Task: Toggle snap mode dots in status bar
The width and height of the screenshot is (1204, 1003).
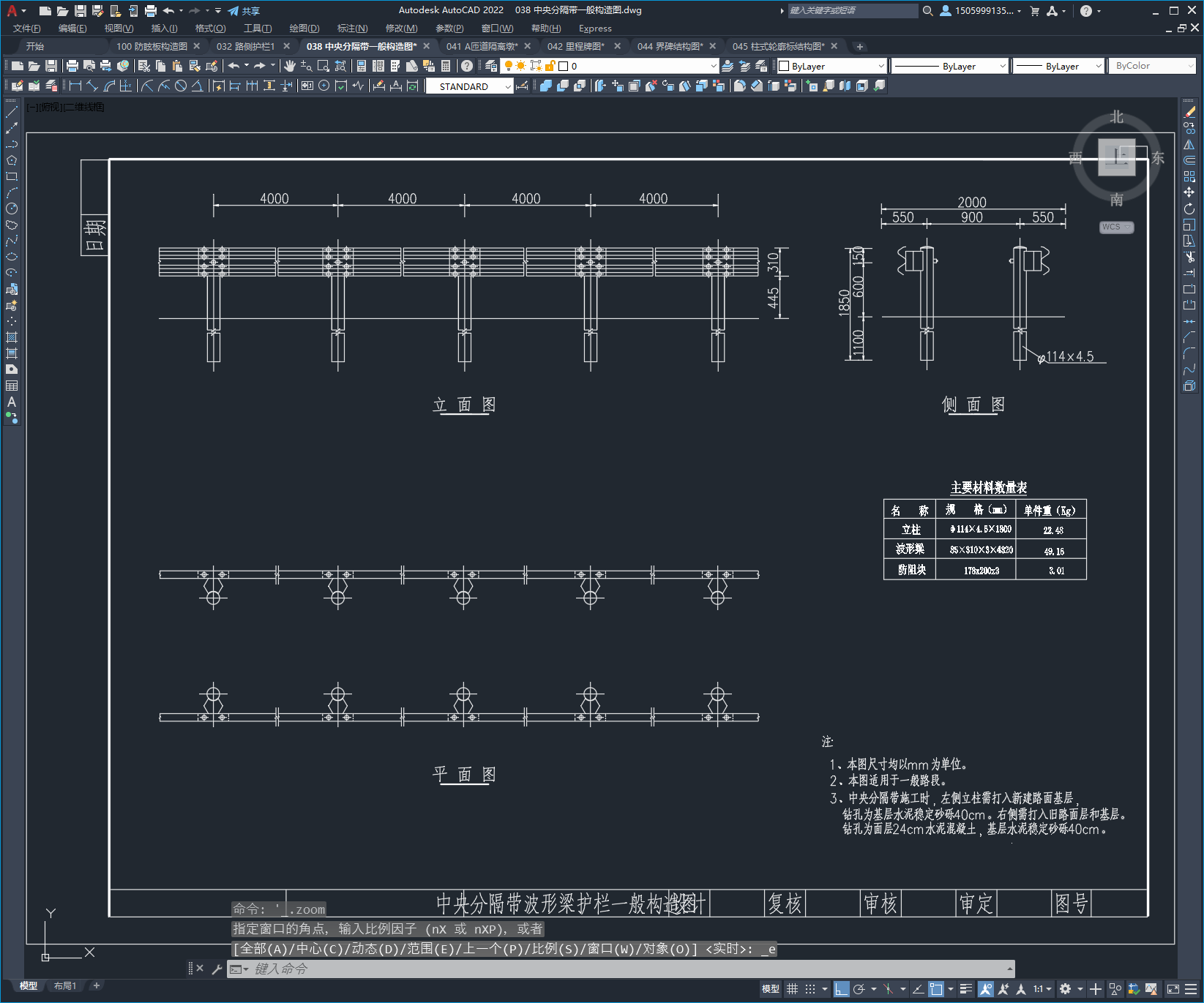Action: pyautogui.click(x=810, y=989)
